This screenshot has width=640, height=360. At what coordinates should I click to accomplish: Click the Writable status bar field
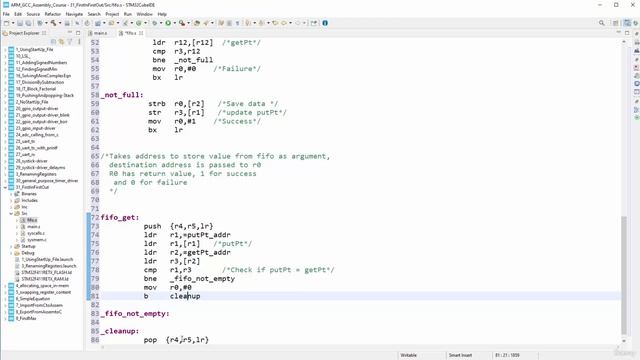tap(409, 355)
